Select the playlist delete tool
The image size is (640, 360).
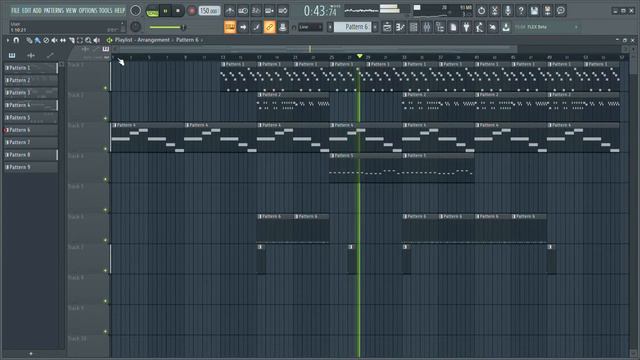pos(46,40)
